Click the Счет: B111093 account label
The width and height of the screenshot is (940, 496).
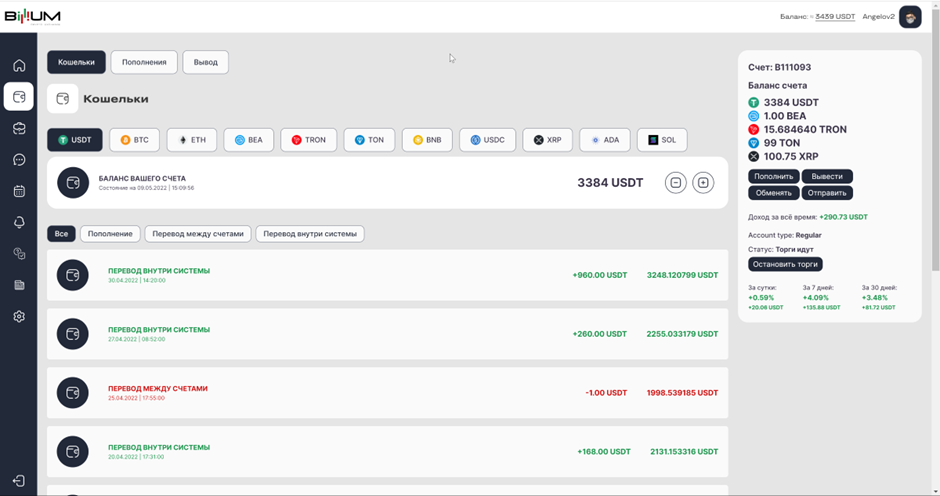779,67
